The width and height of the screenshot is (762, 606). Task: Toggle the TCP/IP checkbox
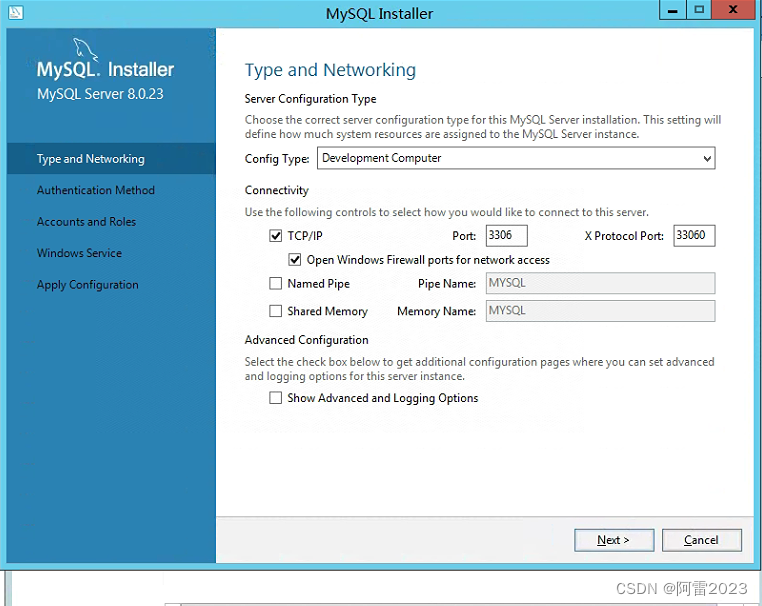pos(276,236)
